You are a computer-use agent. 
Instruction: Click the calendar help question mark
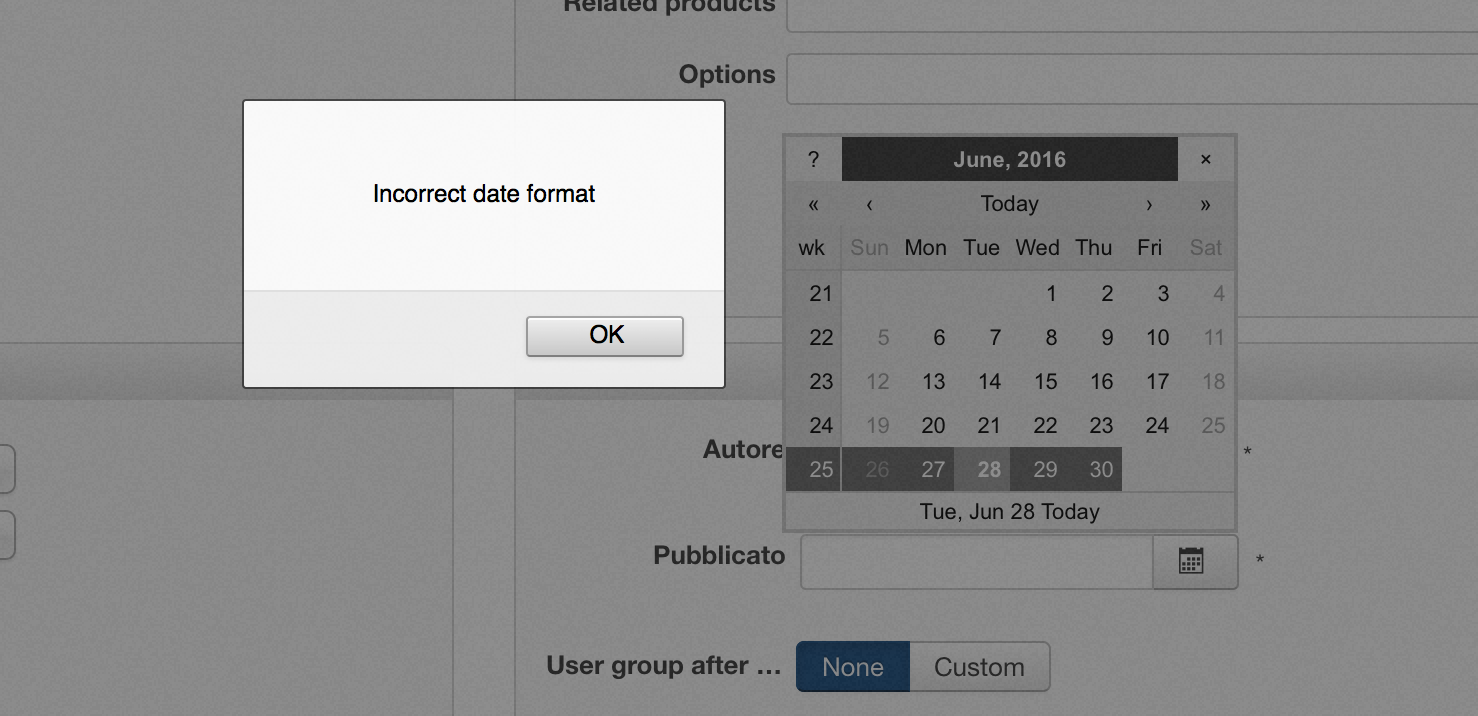tap(813, 160)
